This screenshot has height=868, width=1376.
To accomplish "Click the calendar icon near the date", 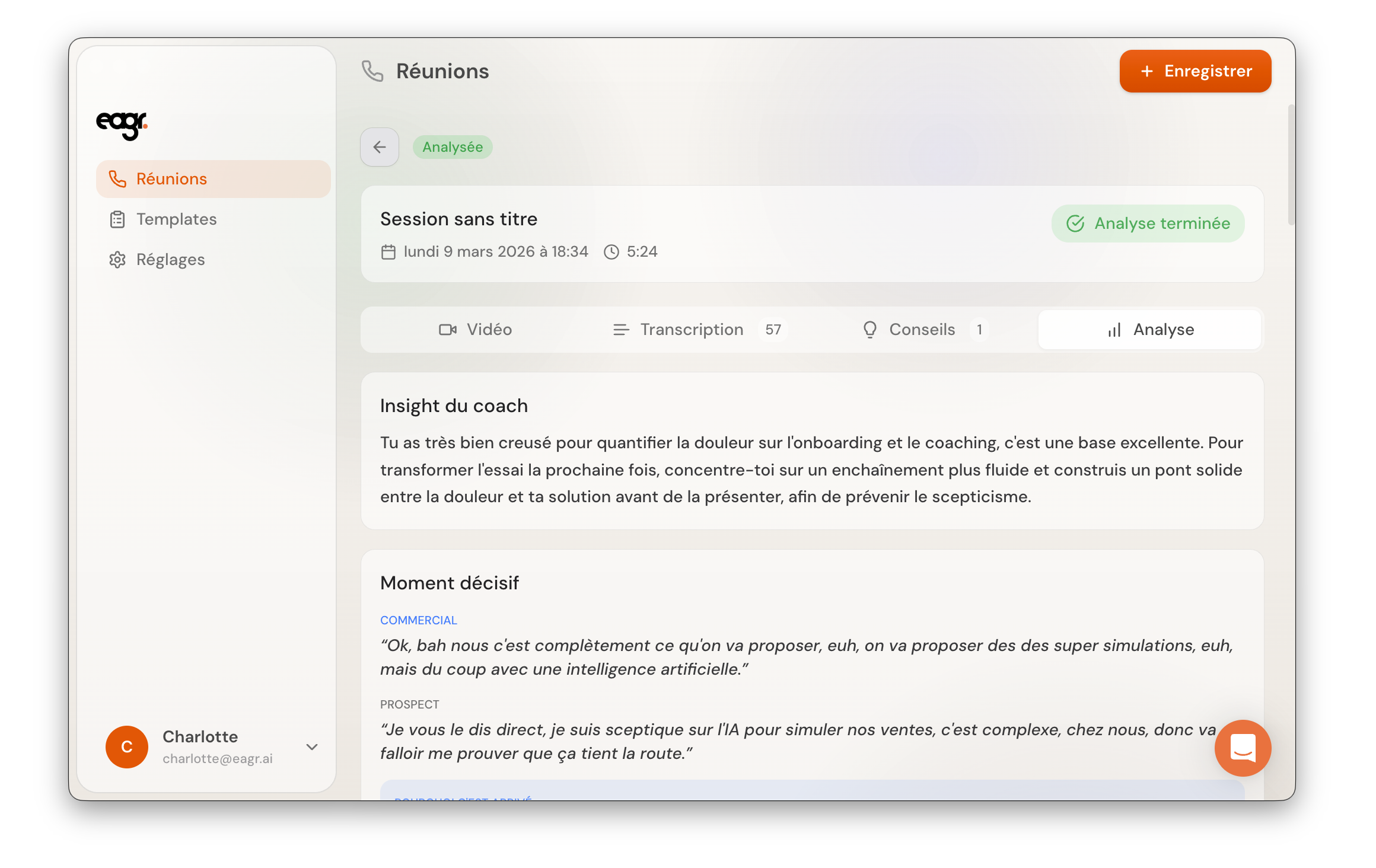I will pos(388,252).
